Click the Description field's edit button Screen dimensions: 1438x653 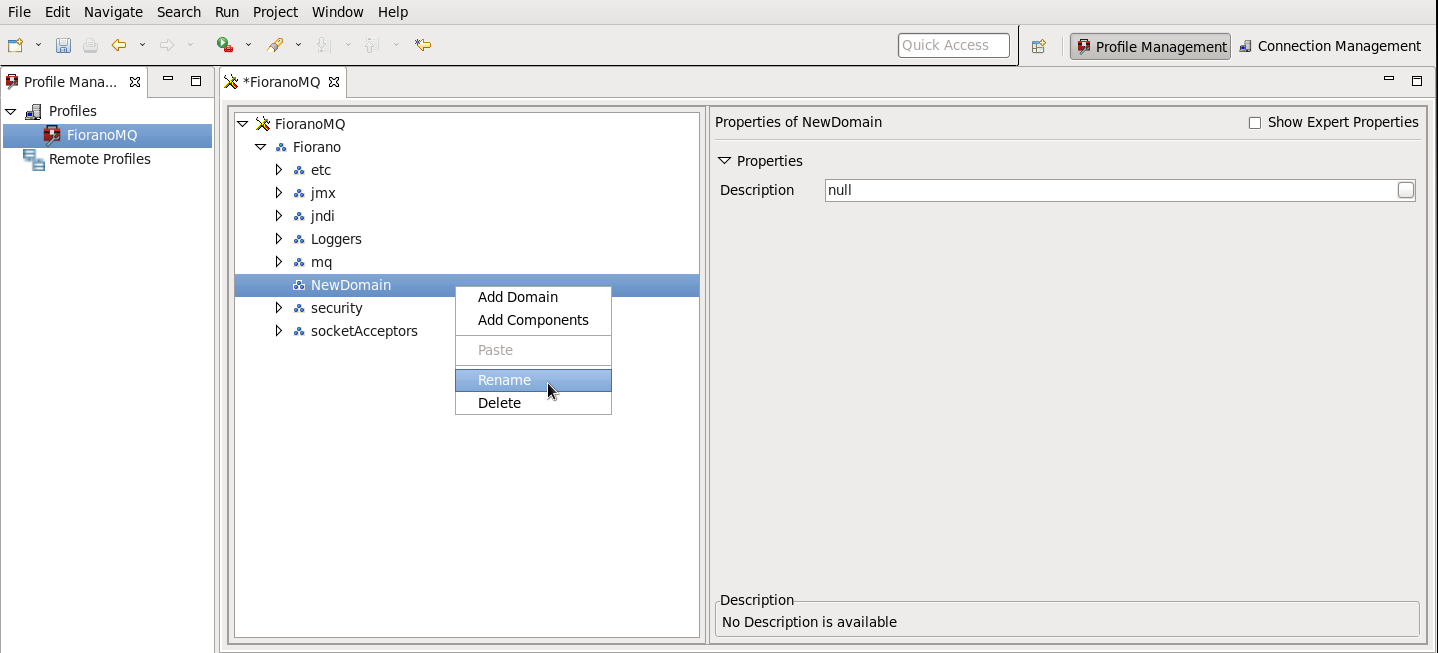coord(1406,190)
